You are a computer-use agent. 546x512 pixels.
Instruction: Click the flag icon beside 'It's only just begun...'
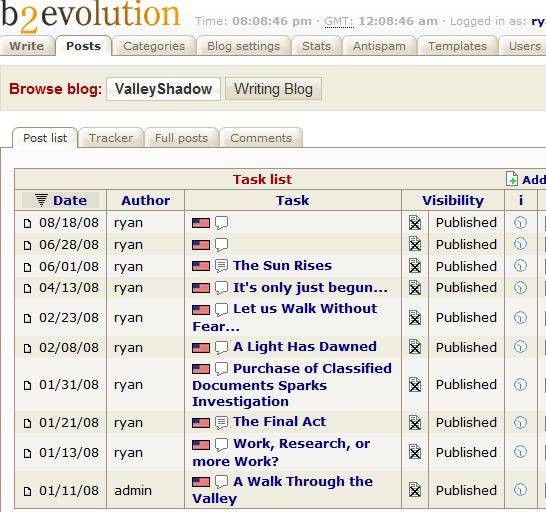(x=201, y=288)
